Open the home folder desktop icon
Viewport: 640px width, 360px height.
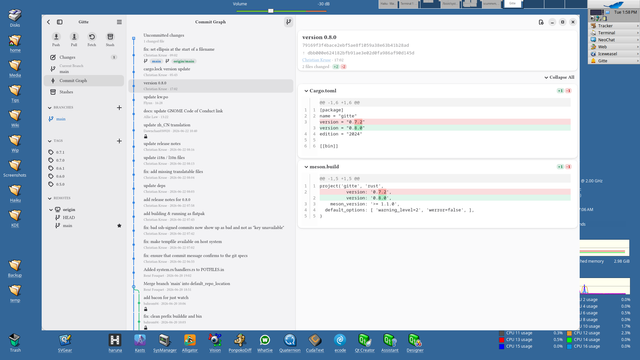(x=15, y=43)
